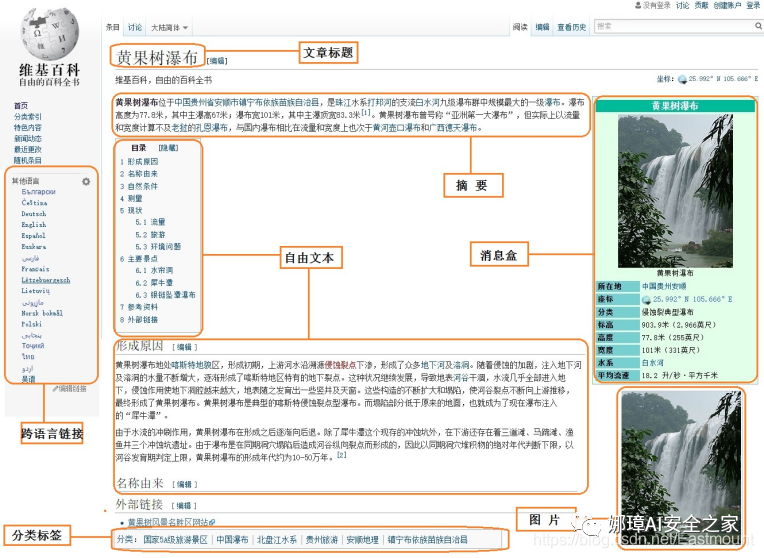
Task: Jump to contents entry 5.3 环境问题
Action: 158,247
